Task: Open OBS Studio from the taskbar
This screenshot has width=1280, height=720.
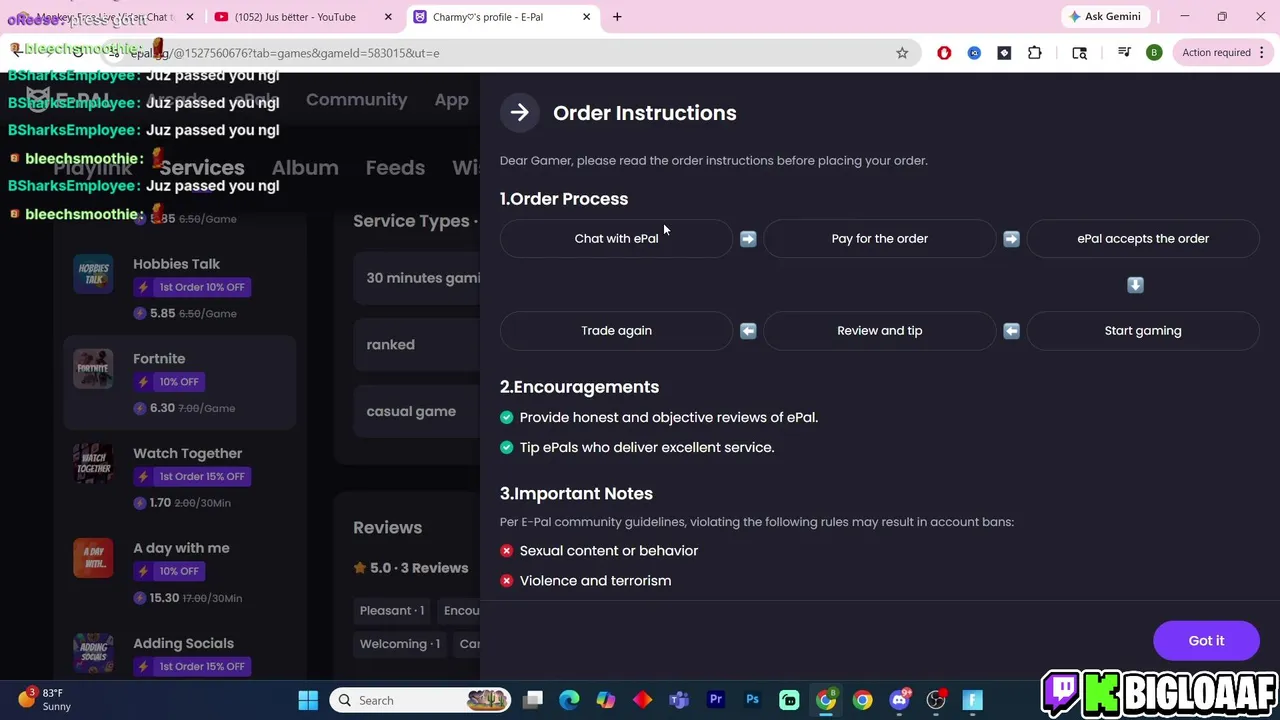Action: coord(936,700)
